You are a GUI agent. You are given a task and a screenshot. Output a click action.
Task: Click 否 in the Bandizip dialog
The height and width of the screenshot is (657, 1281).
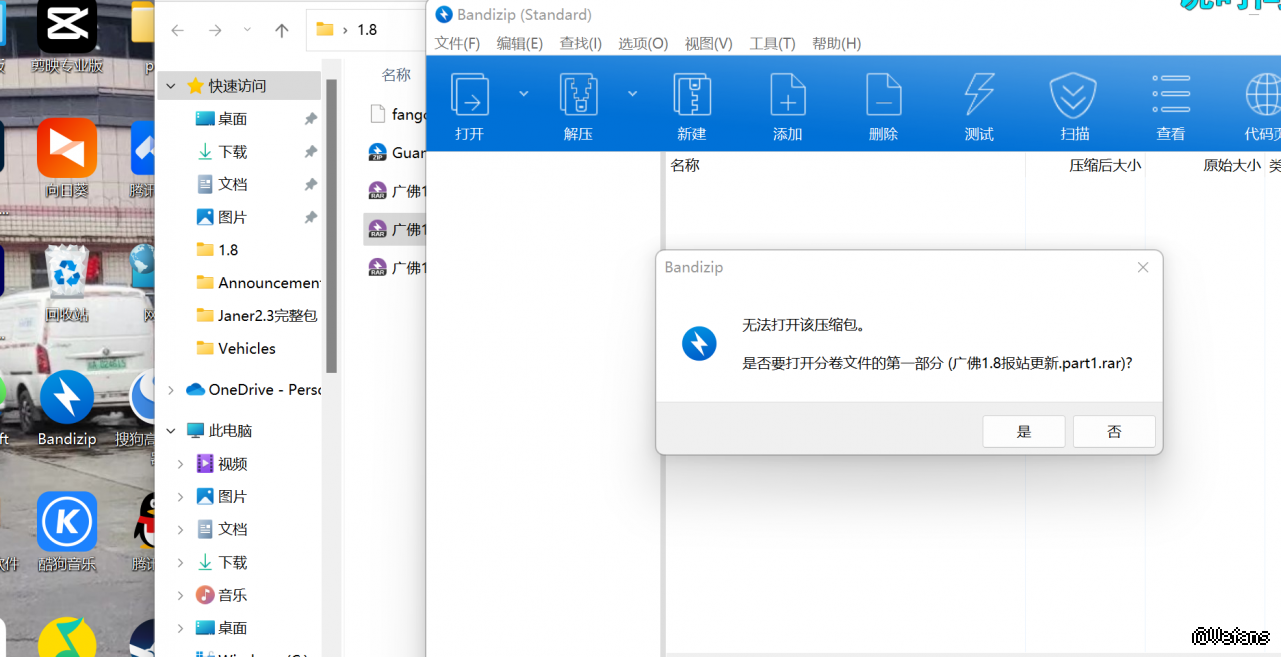coord(1114,432)
